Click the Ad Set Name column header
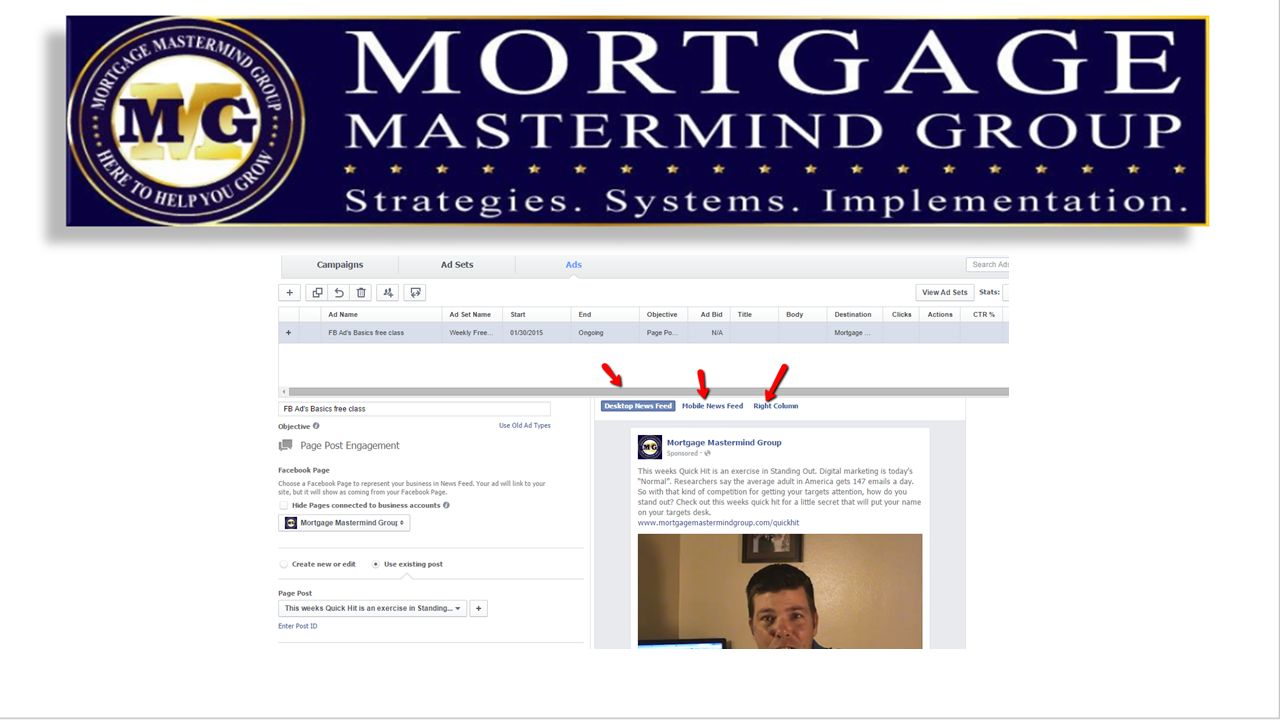Screen dimensions: 1280x720 point(474,315)
